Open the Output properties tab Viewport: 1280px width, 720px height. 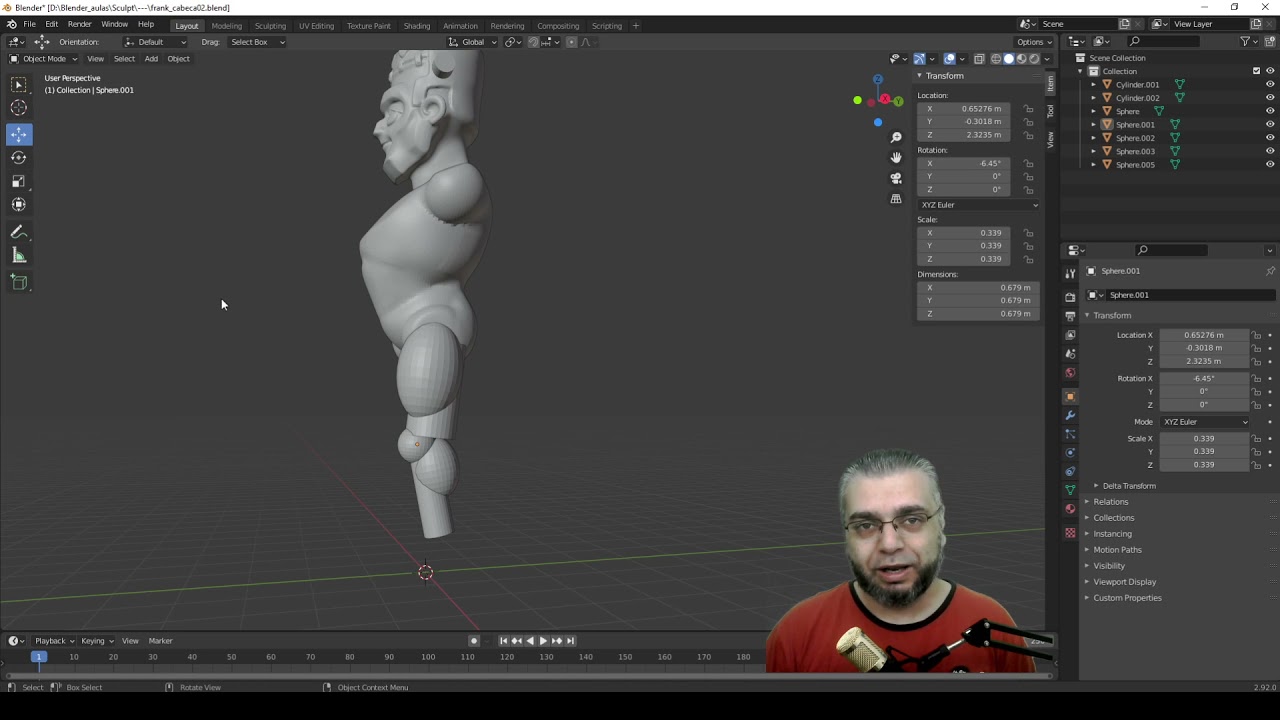(1070, 316)
